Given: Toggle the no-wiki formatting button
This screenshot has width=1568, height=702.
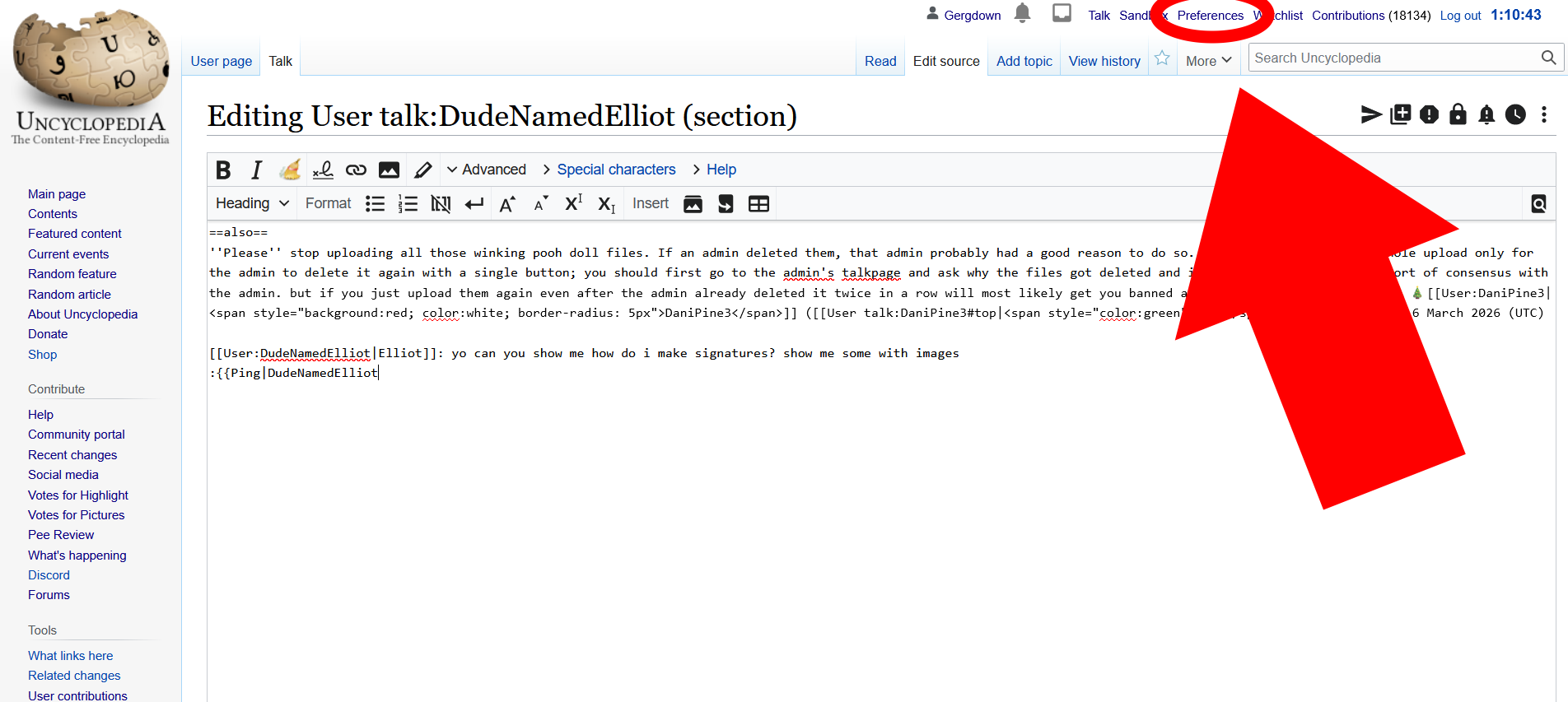Looking at the screenshot, I should [441, 204].
